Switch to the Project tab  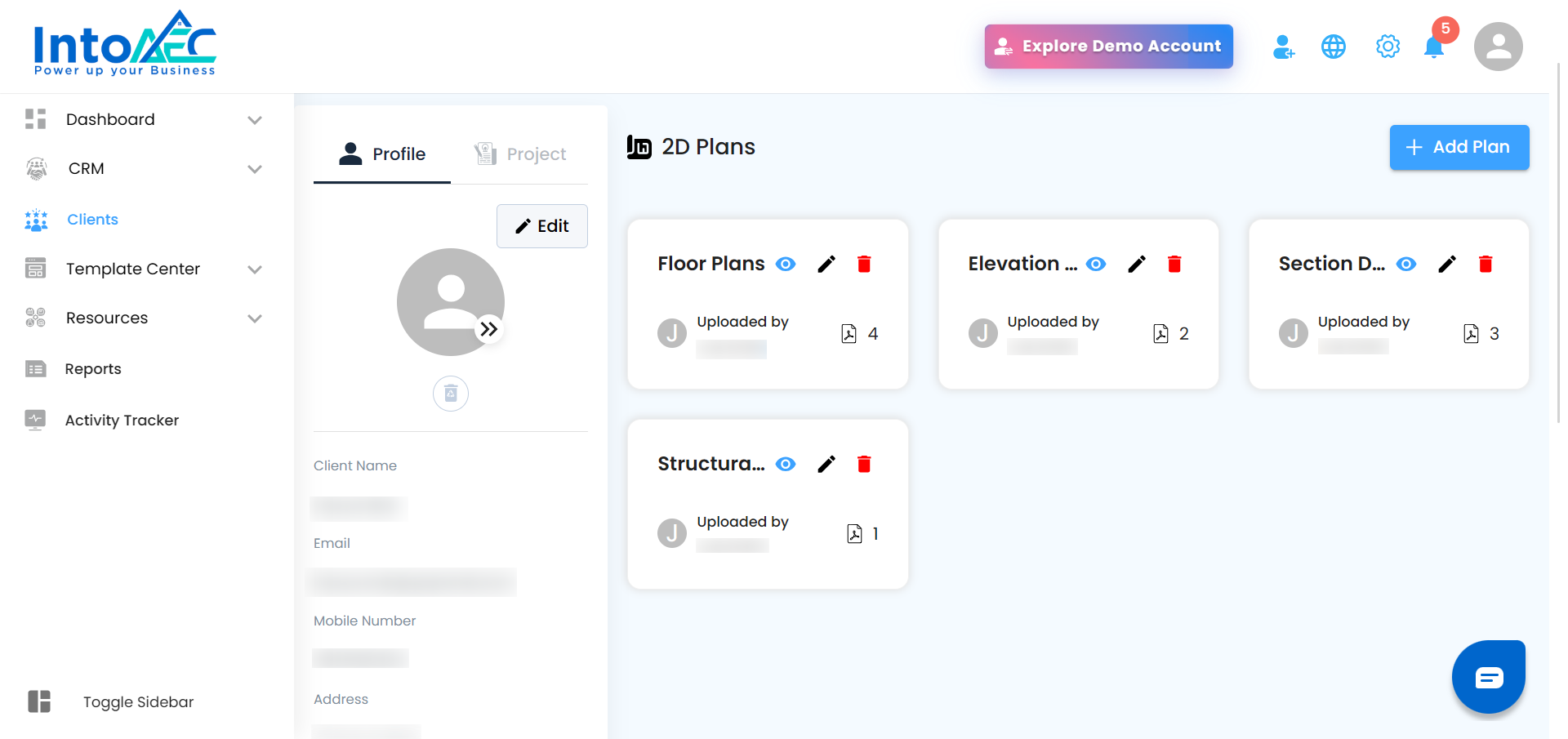[x=520, y=154]
